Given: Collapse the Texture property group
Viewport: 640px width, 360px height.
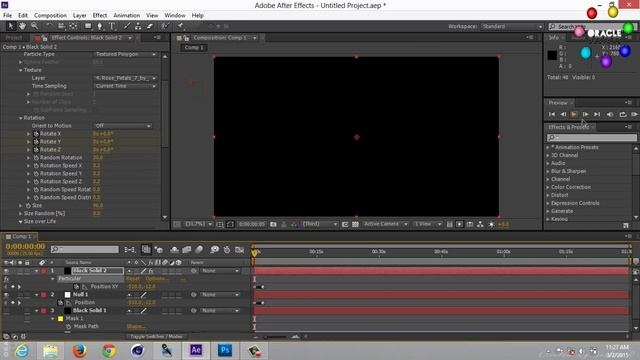Looking at the screenshot, I should tap(20, 70).
